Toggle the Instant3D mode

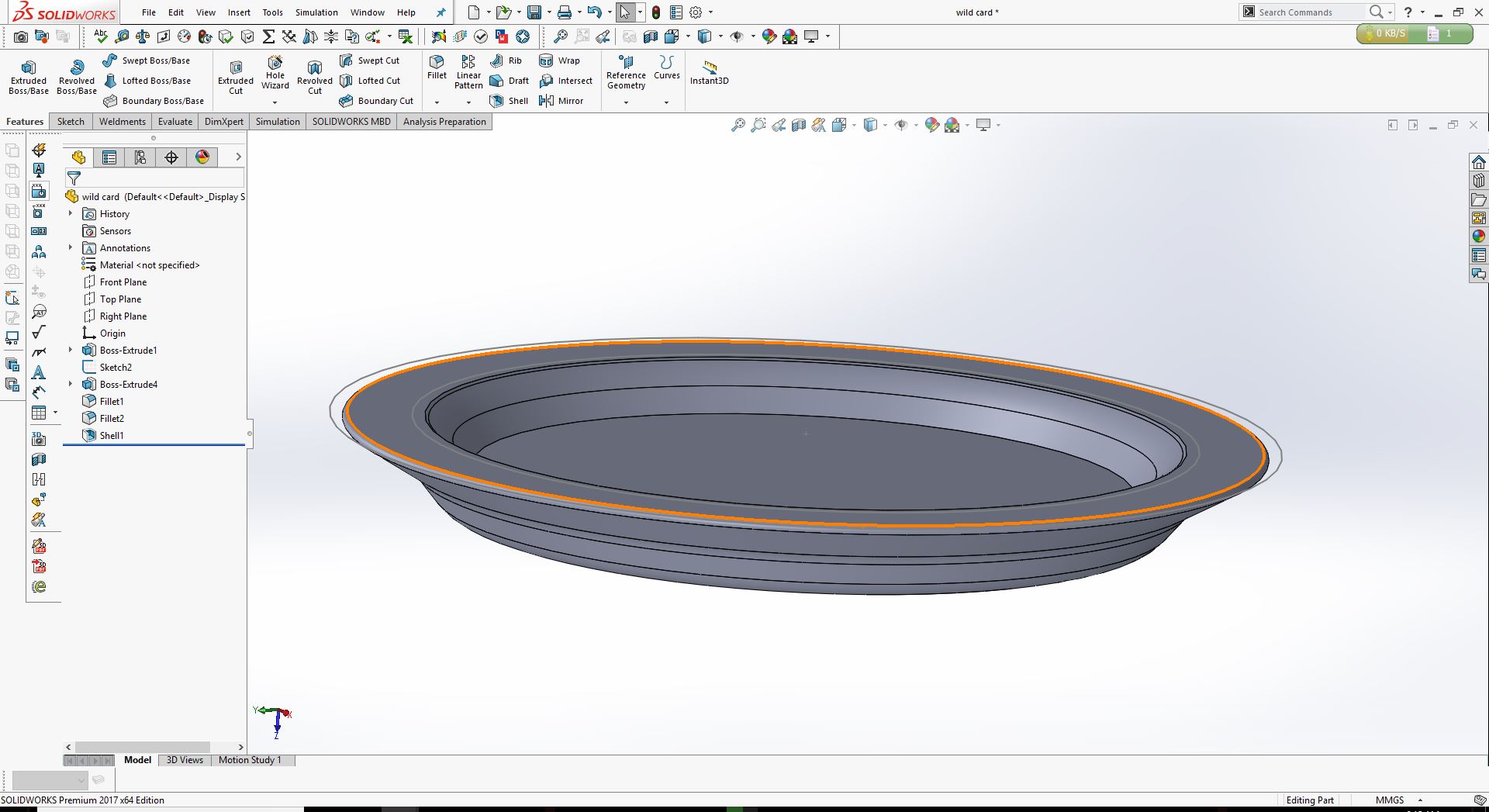click(709, 72)
